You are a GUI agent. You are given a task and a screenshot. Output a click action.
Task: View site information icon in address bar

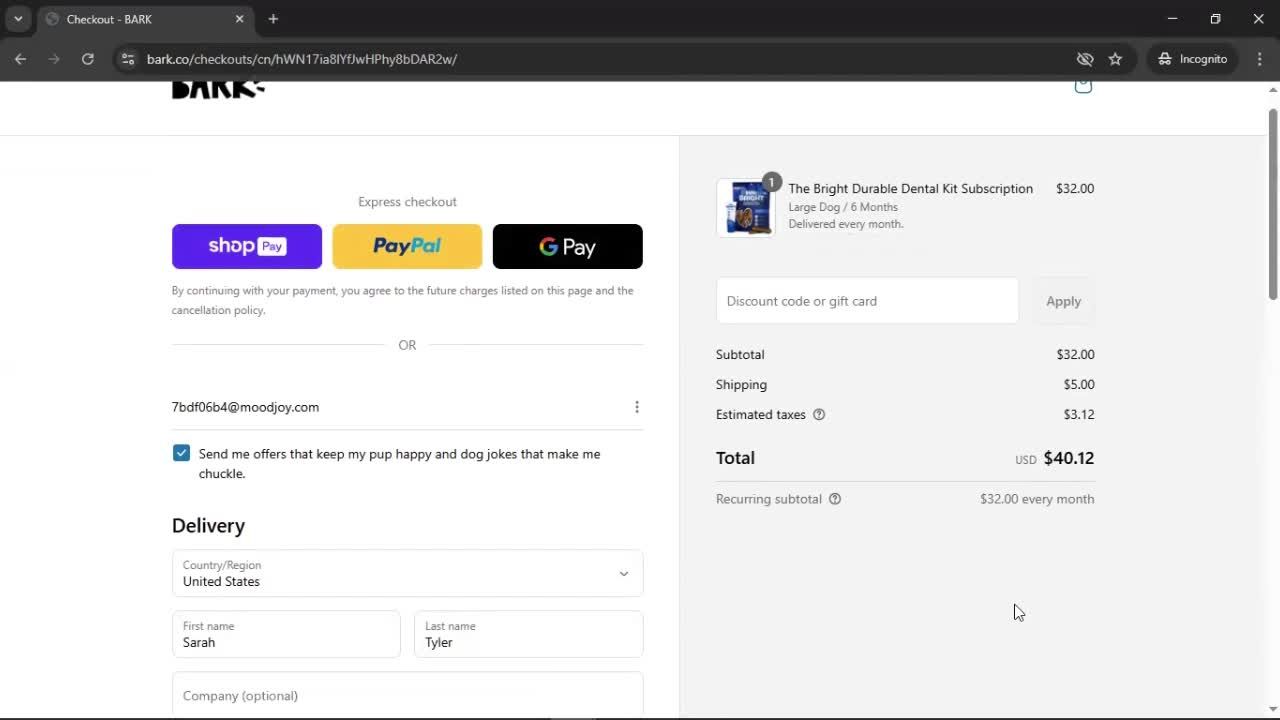point(127,59)
